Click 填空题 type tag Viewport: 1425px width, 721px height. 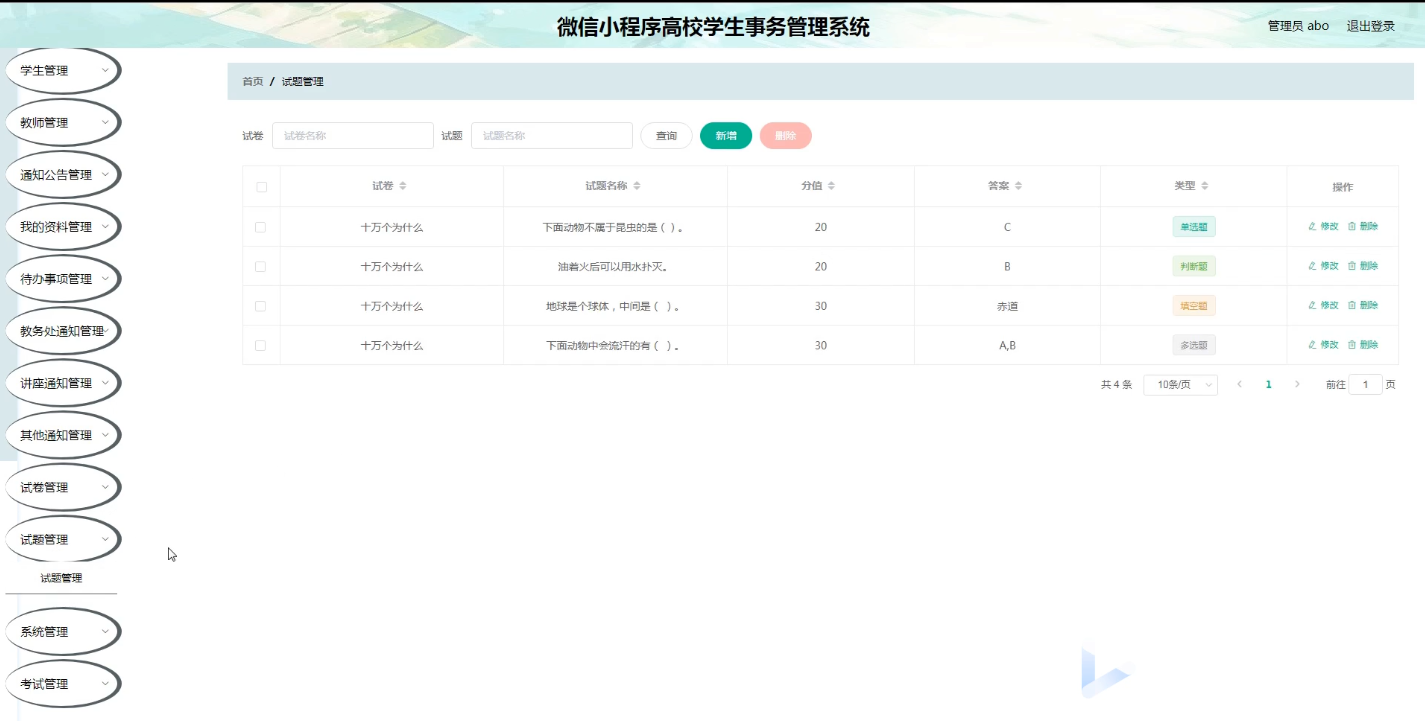1194,306
